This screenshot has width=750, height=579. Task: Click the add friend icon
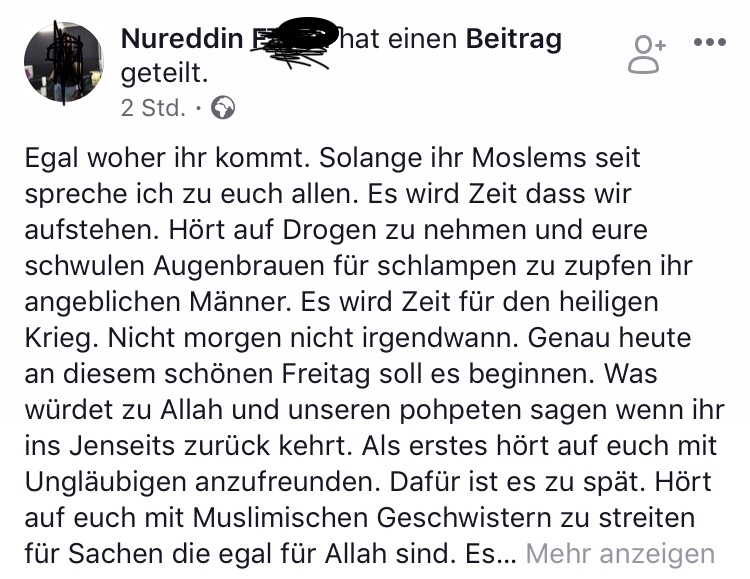(647, 54)
